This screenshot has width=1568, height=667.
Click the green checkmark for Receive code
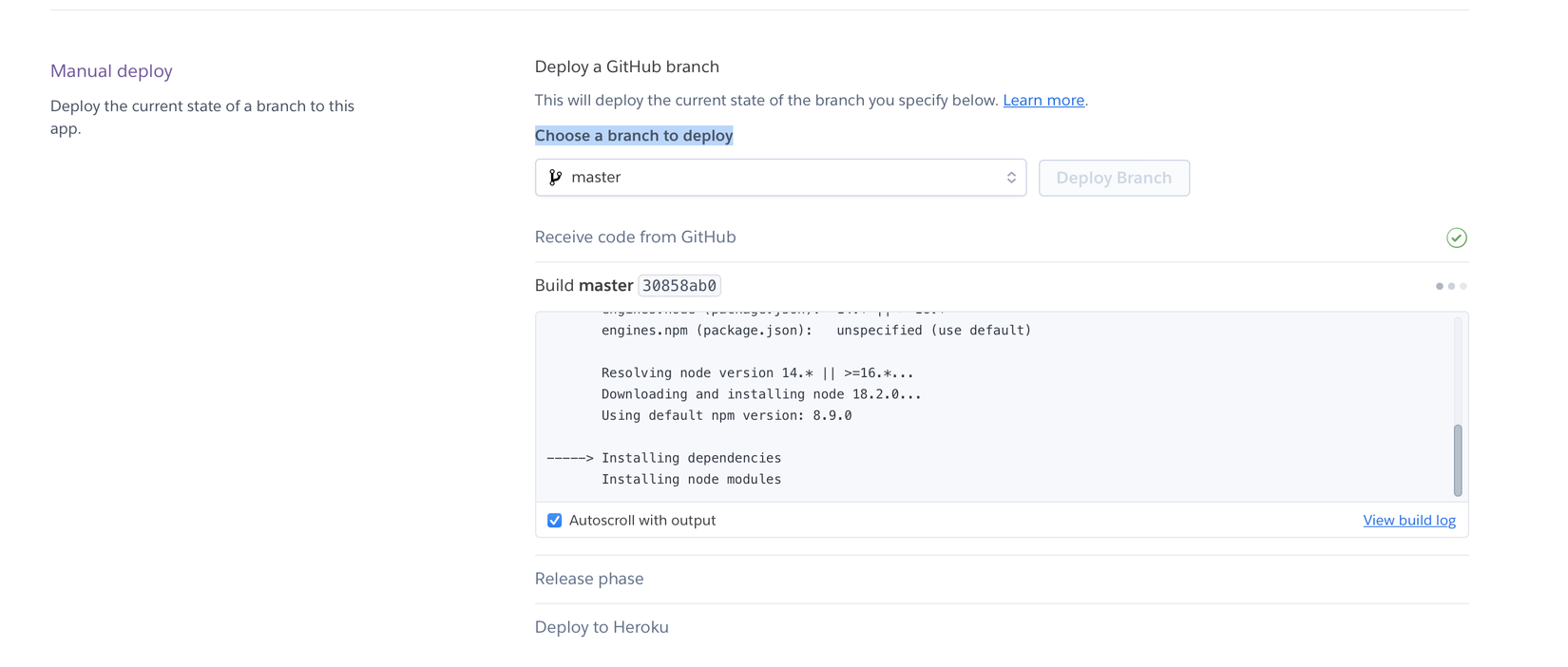1456,238
